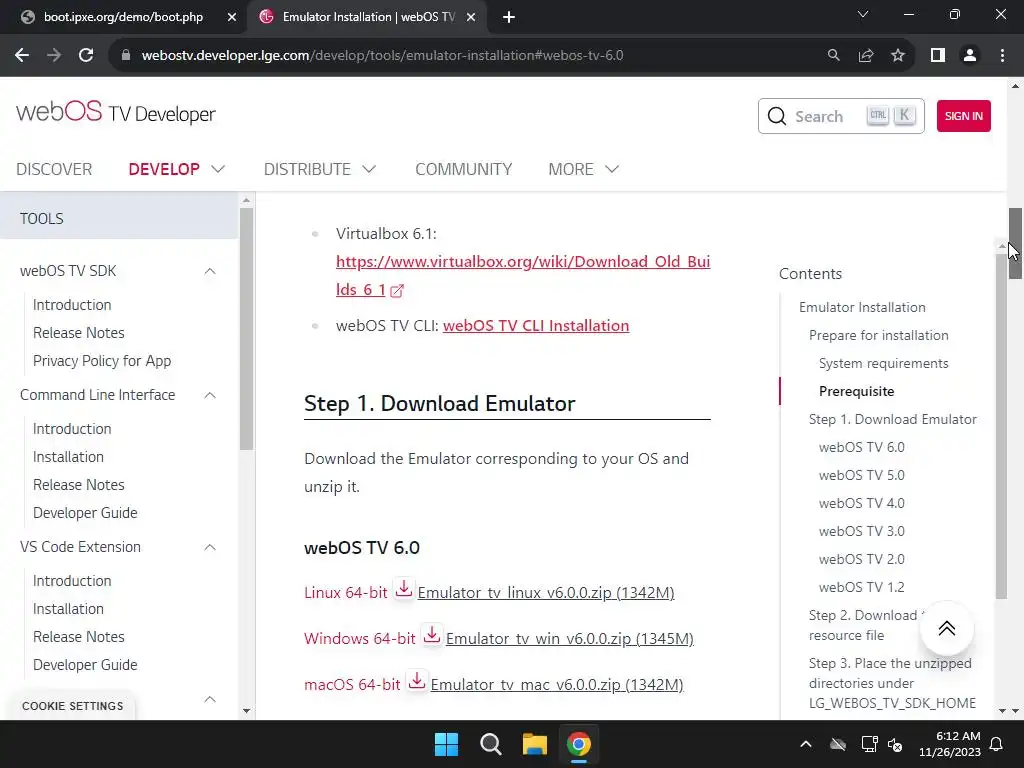Click the left sidebar scrollbar thumb
This screenshot has width=1024, height=768.
(x=246, y=328)
